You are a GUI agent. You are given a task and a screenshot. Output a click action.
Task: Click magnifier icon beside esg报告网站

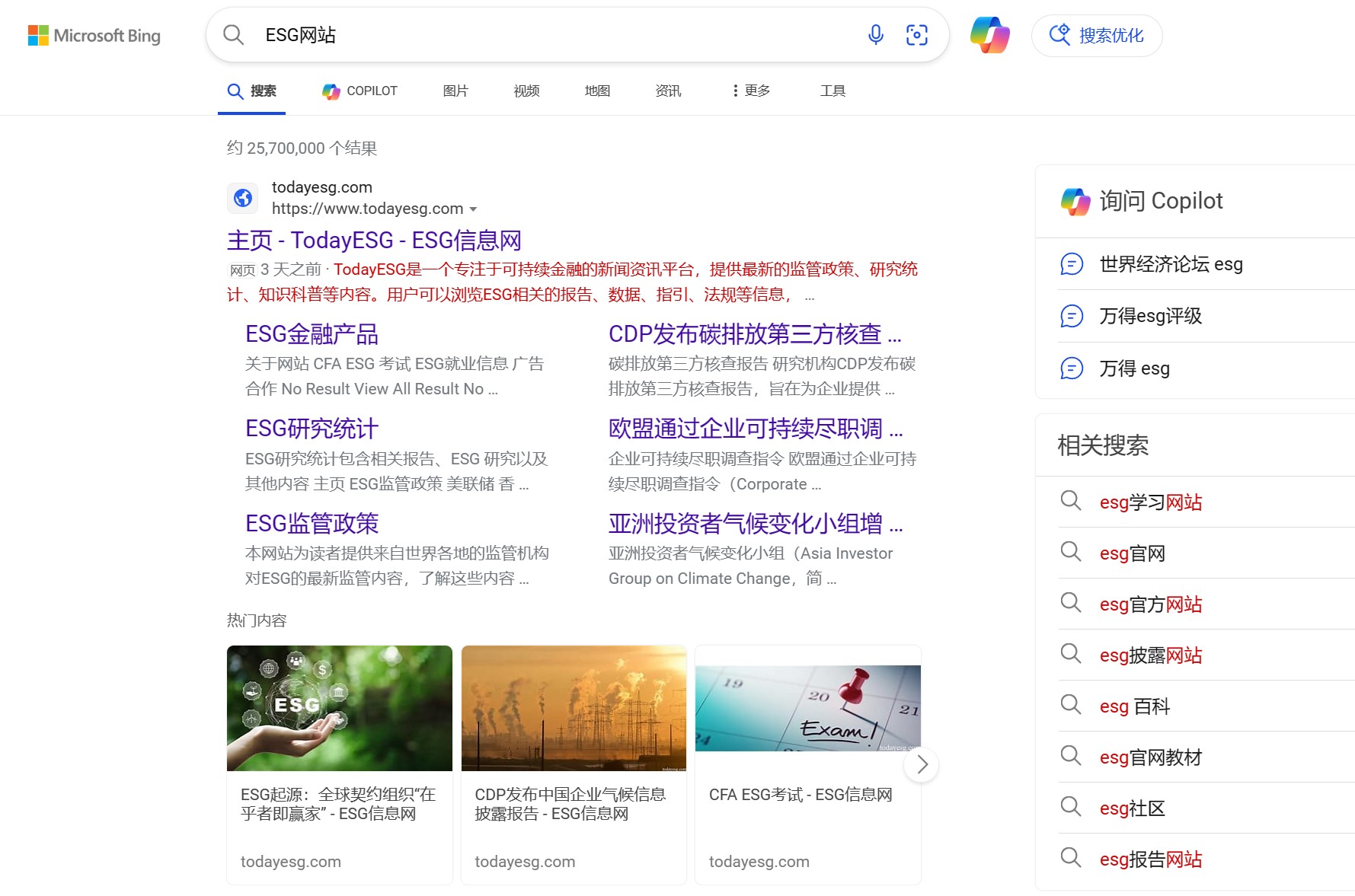1071,858
